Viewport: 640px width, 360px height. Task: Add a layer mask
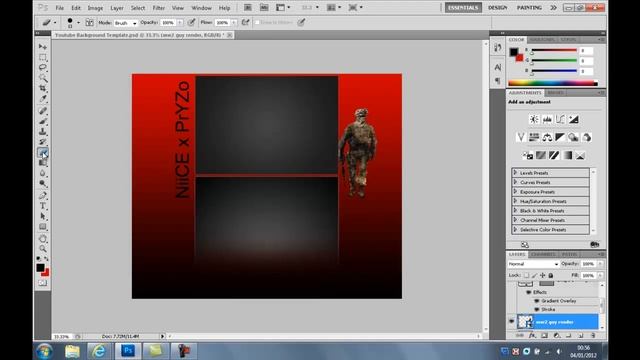pyautogui.click(x=544, y=336)
